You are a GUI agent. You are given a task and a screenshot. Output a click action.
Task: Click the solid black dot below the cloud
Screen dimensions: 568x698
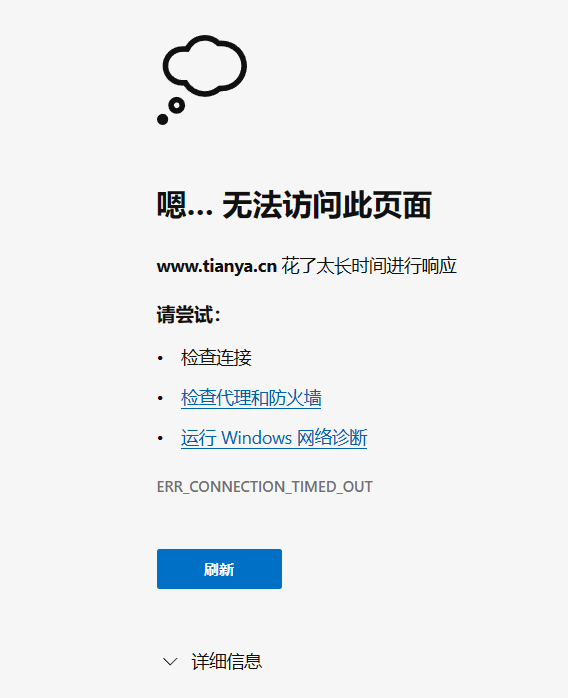(x=162, y=119)
